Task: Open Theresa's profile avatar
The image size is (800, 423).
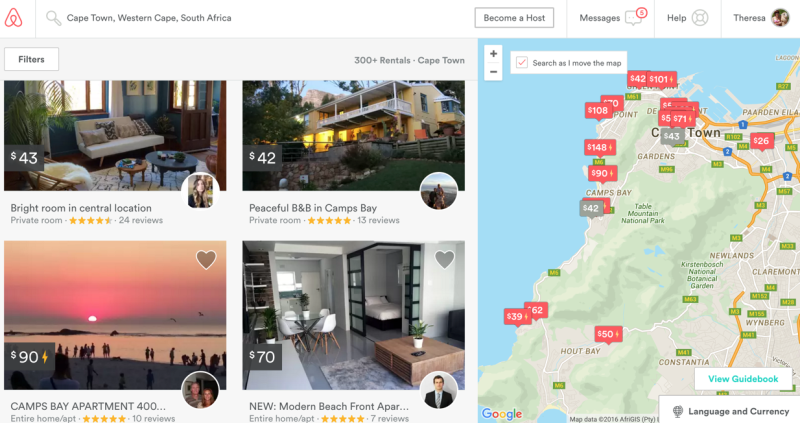Action: [780, 18]
